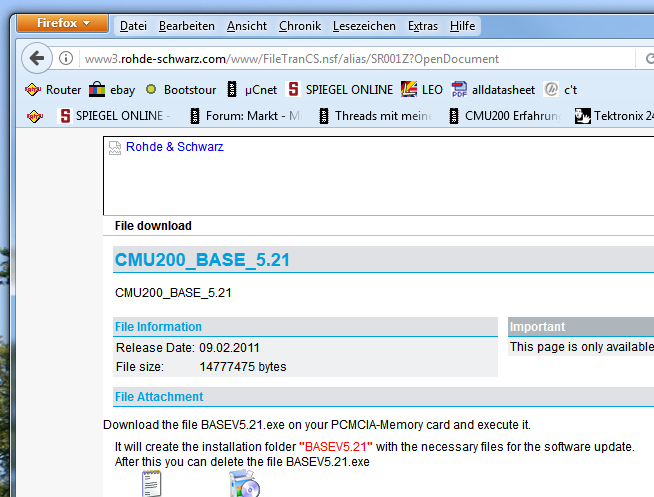Screen dimensions: 654x497
Task: Click the c't bookmark icon
Action: pyautogui.click(x=551, y=89)
